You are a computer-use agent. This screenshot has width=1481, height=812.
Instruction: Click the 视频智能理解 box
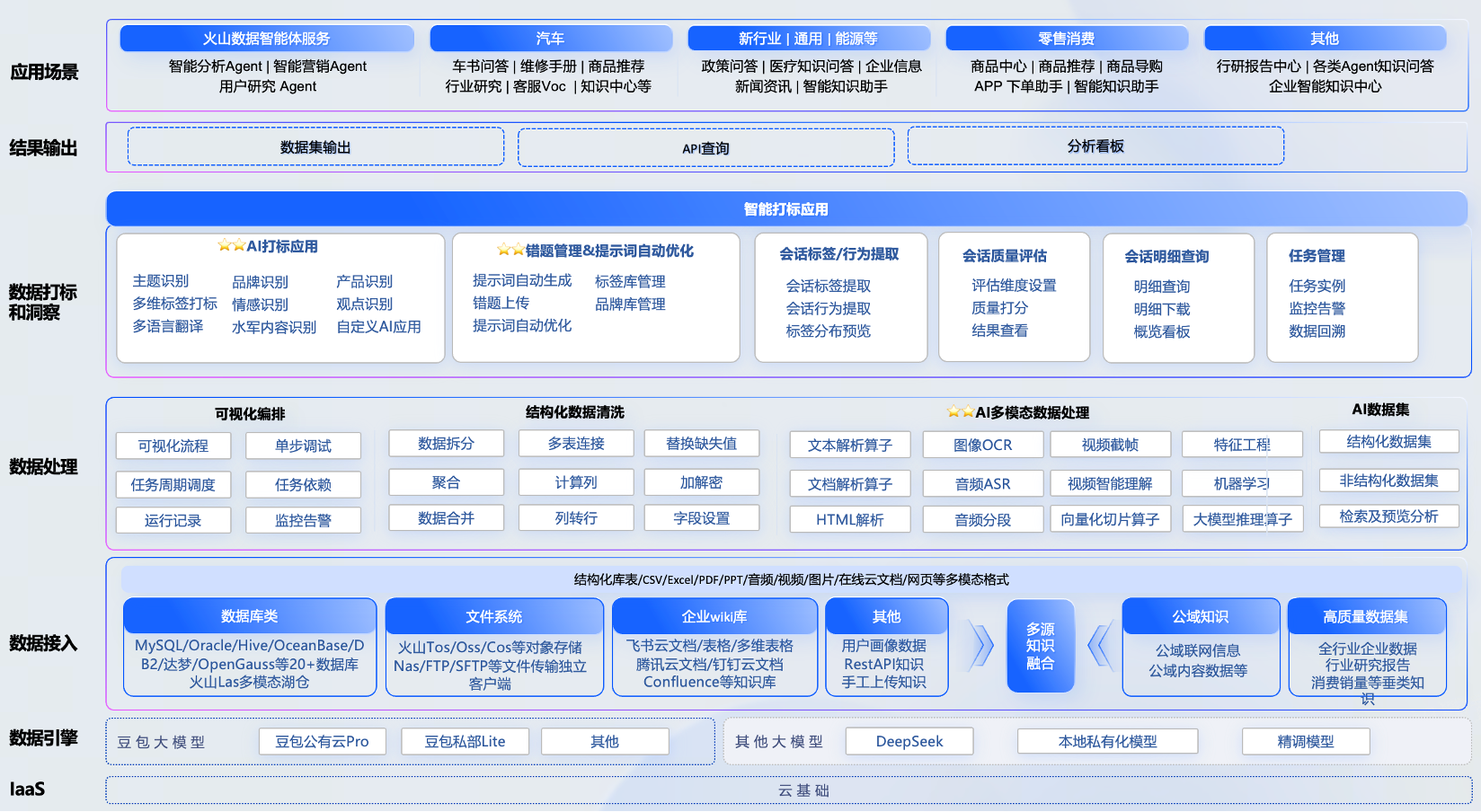1111,483
